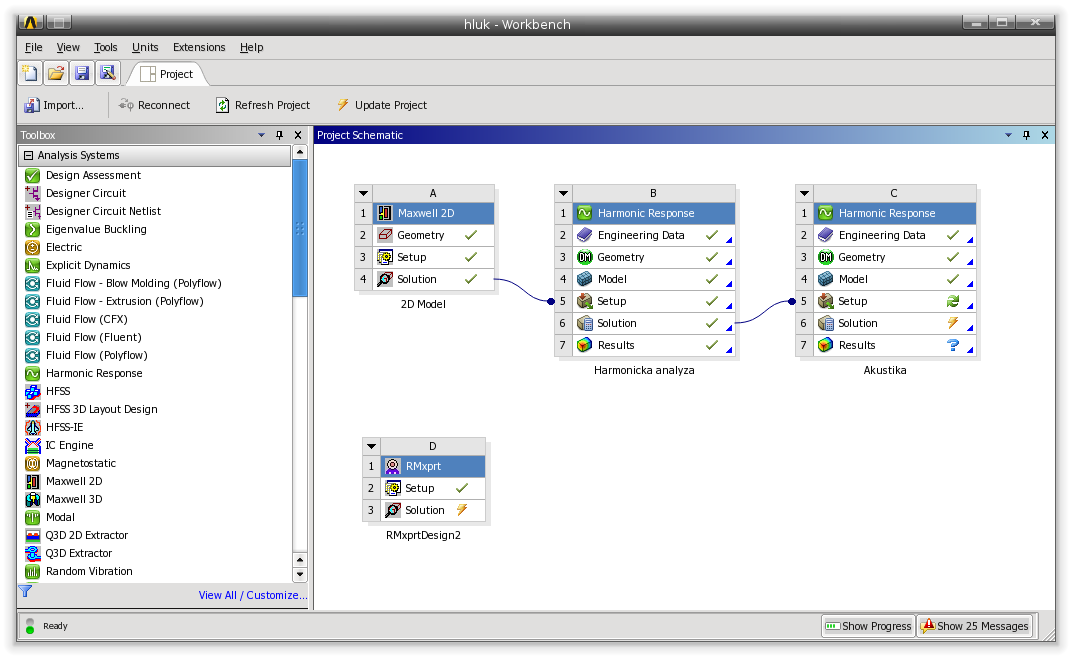The width and height of the screenshot is (1072, 658).
Task: Click the Toolbox filter funnel icon
Action: [25, 591]
